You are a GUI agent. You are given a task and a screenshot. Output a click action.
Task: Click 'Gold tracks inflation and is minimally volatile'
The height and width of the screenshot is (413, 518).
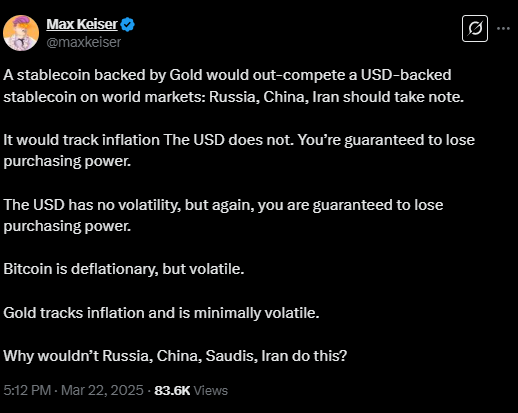tap(161, 313)
